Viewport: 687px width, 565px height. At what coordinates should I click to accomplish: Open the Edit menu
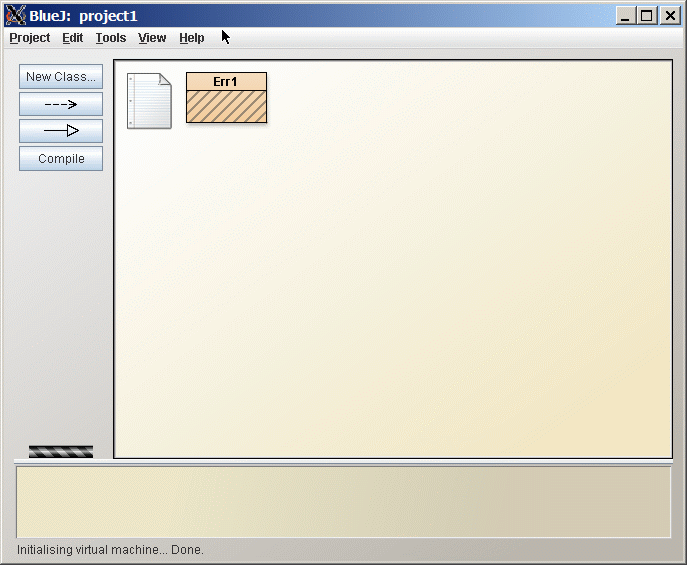pos(72,38)
